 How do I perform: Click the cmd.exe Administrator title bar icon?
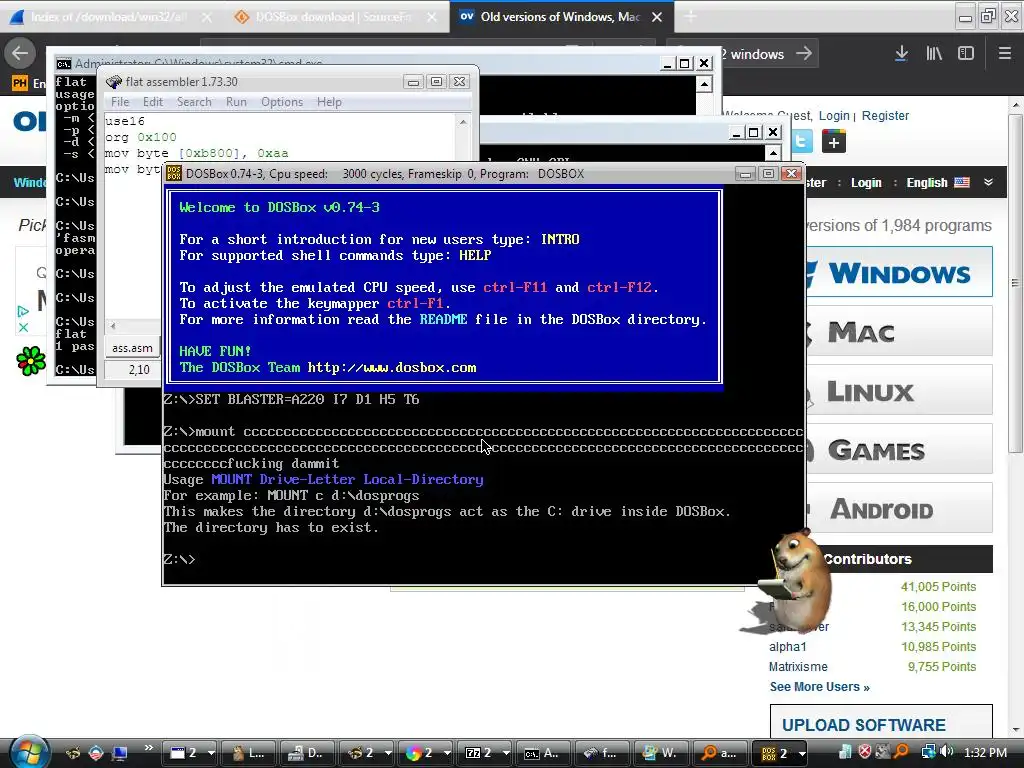point(63,63)
